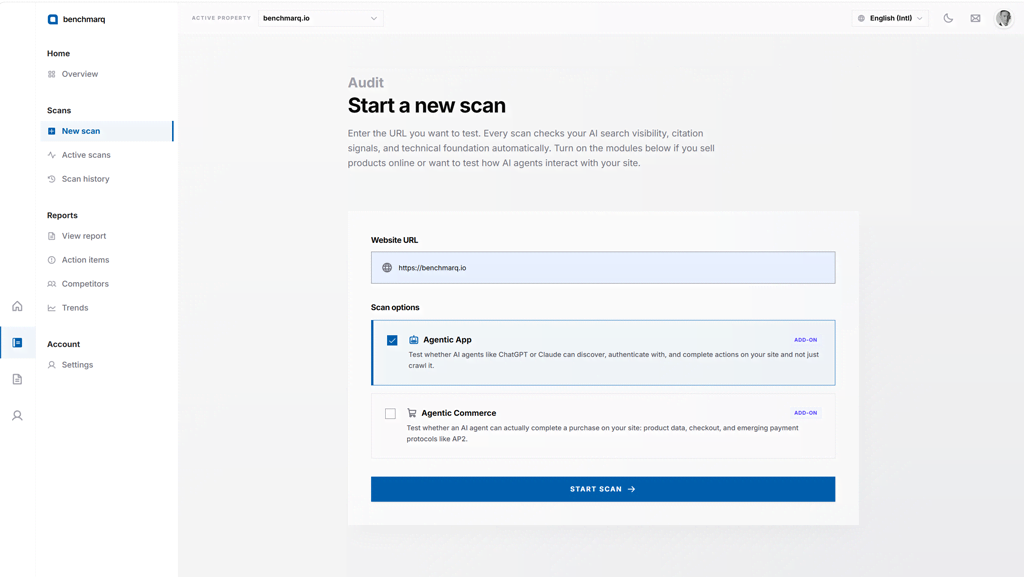Focus the Website URL input field
The image size is (1024, 577).
click(603, 268)
